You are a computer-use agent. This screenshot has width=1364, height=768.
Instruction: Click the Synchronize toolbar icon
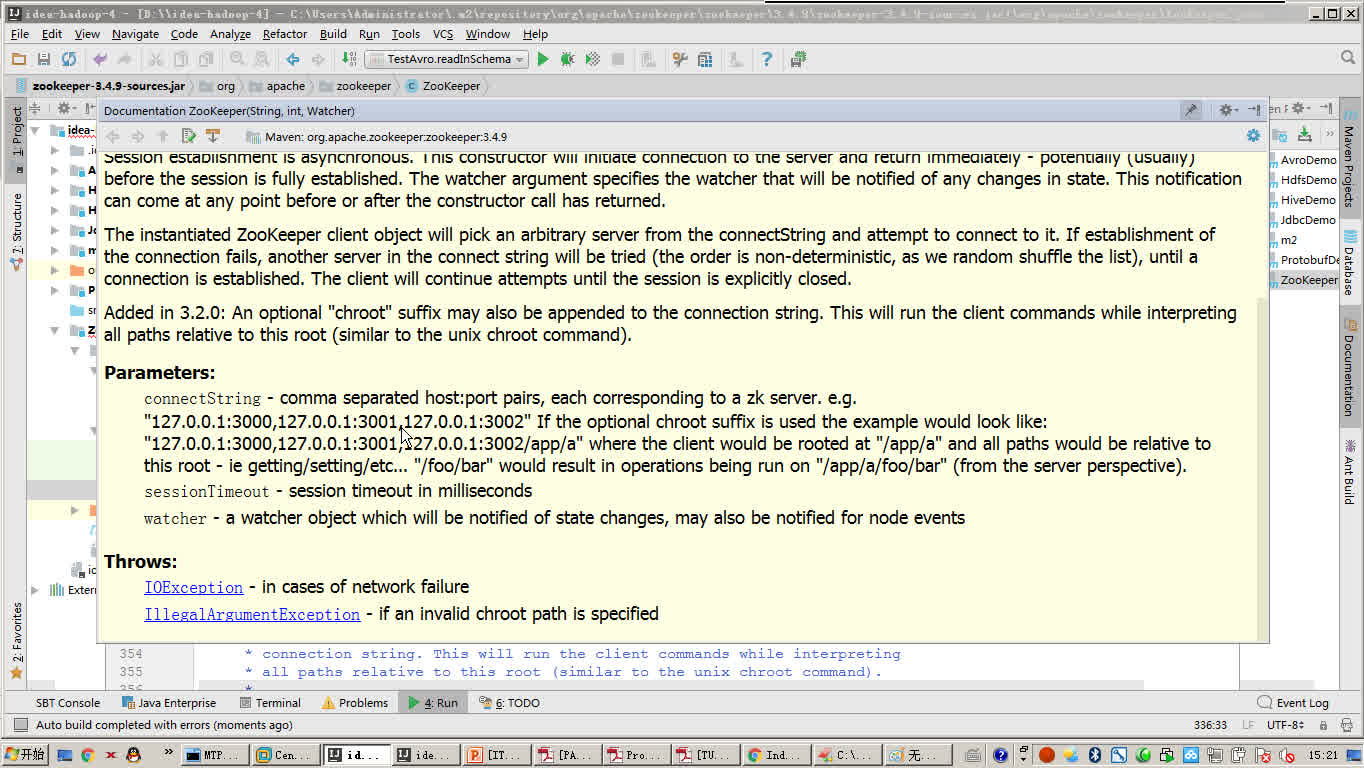tap(68, 60)
